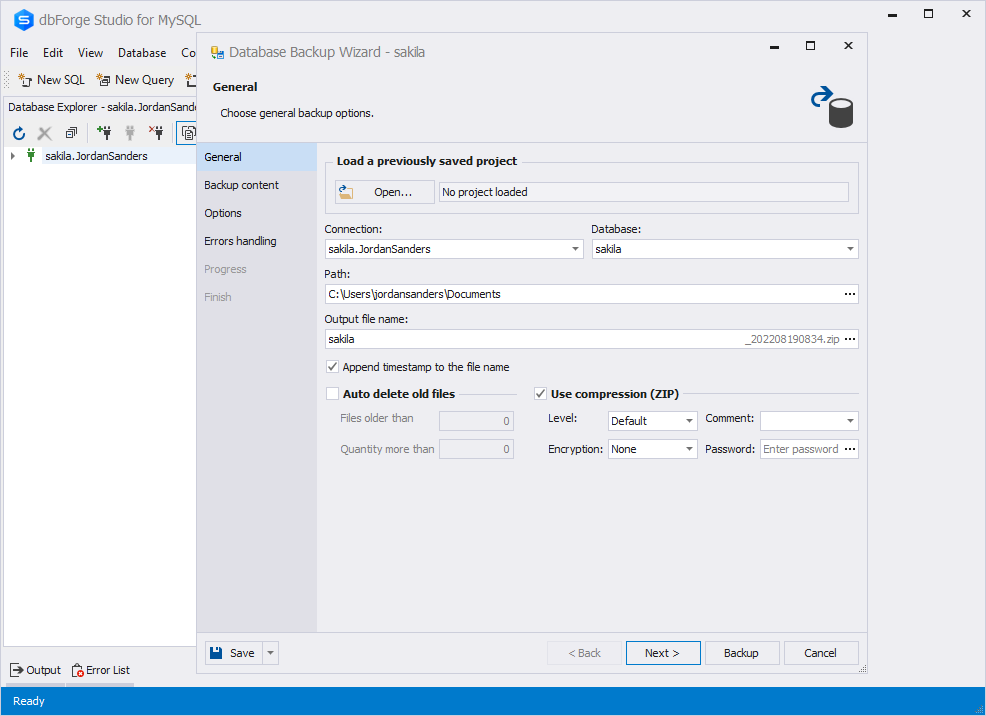
Task: Click Open... to load a saved project
Action: coord(385,192)
